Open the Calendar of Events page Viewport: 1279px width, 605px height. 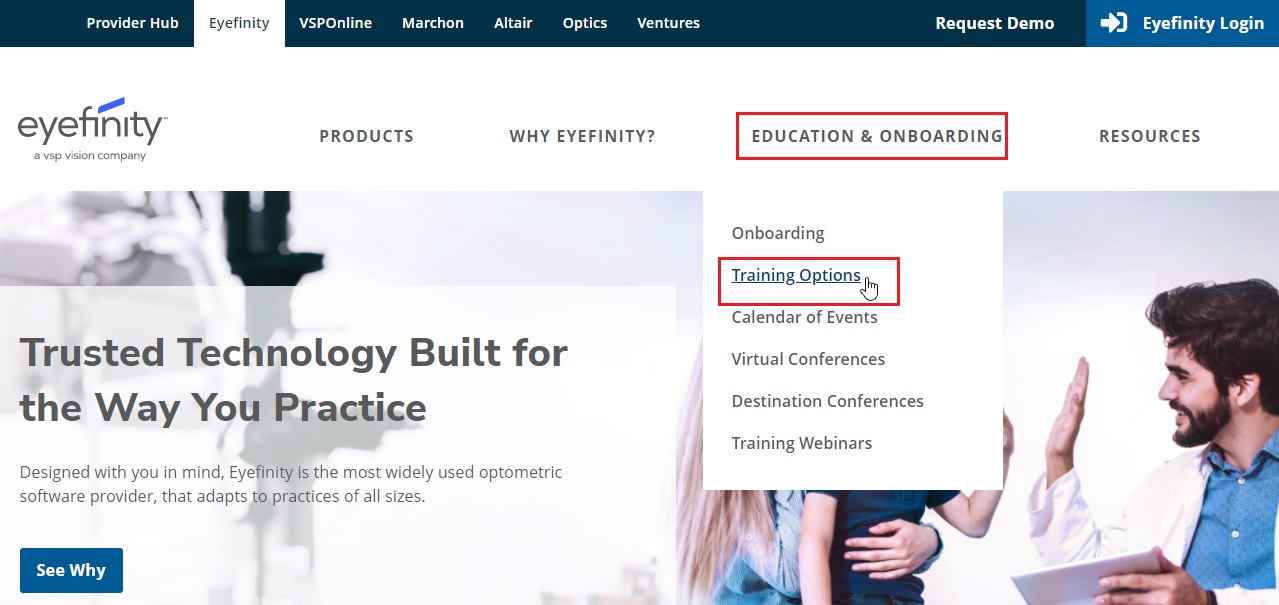pyautogui.click(x=804, y=317)
